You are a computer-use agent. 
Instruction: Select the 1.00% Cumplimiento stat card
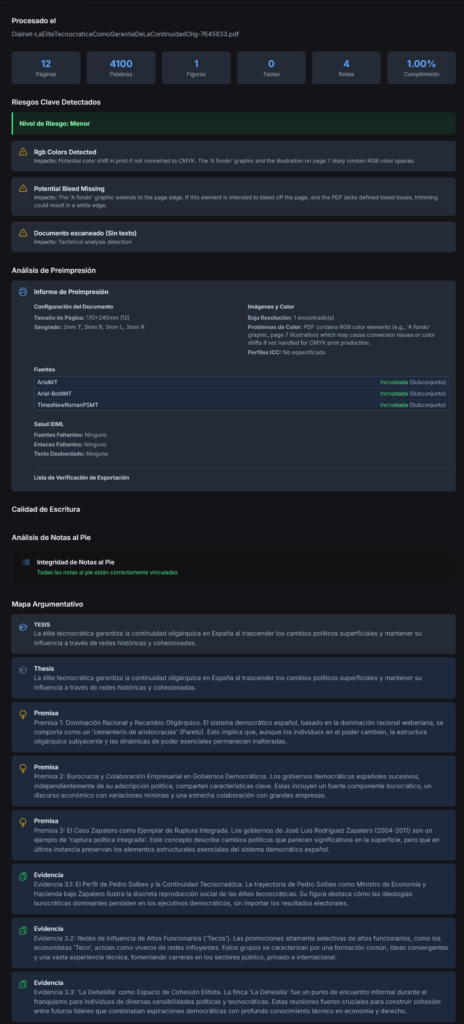coord(422,68)
